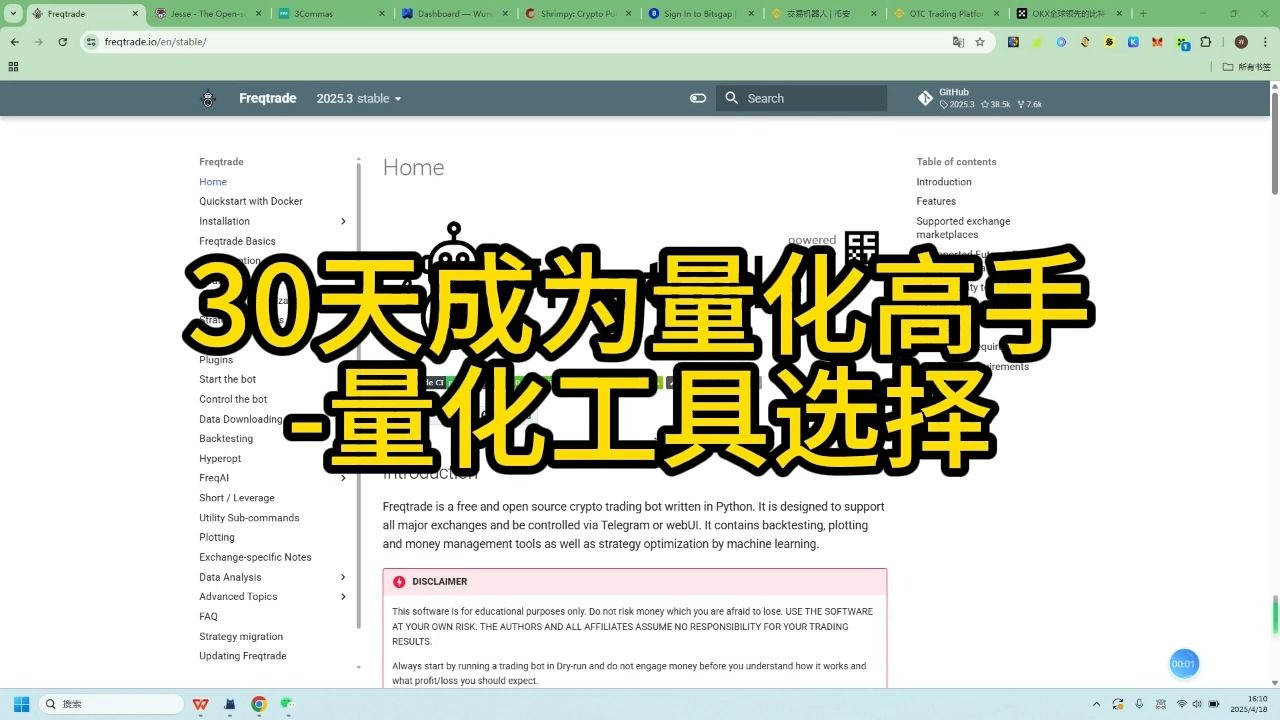Go back using the browser back arrow

15,42
